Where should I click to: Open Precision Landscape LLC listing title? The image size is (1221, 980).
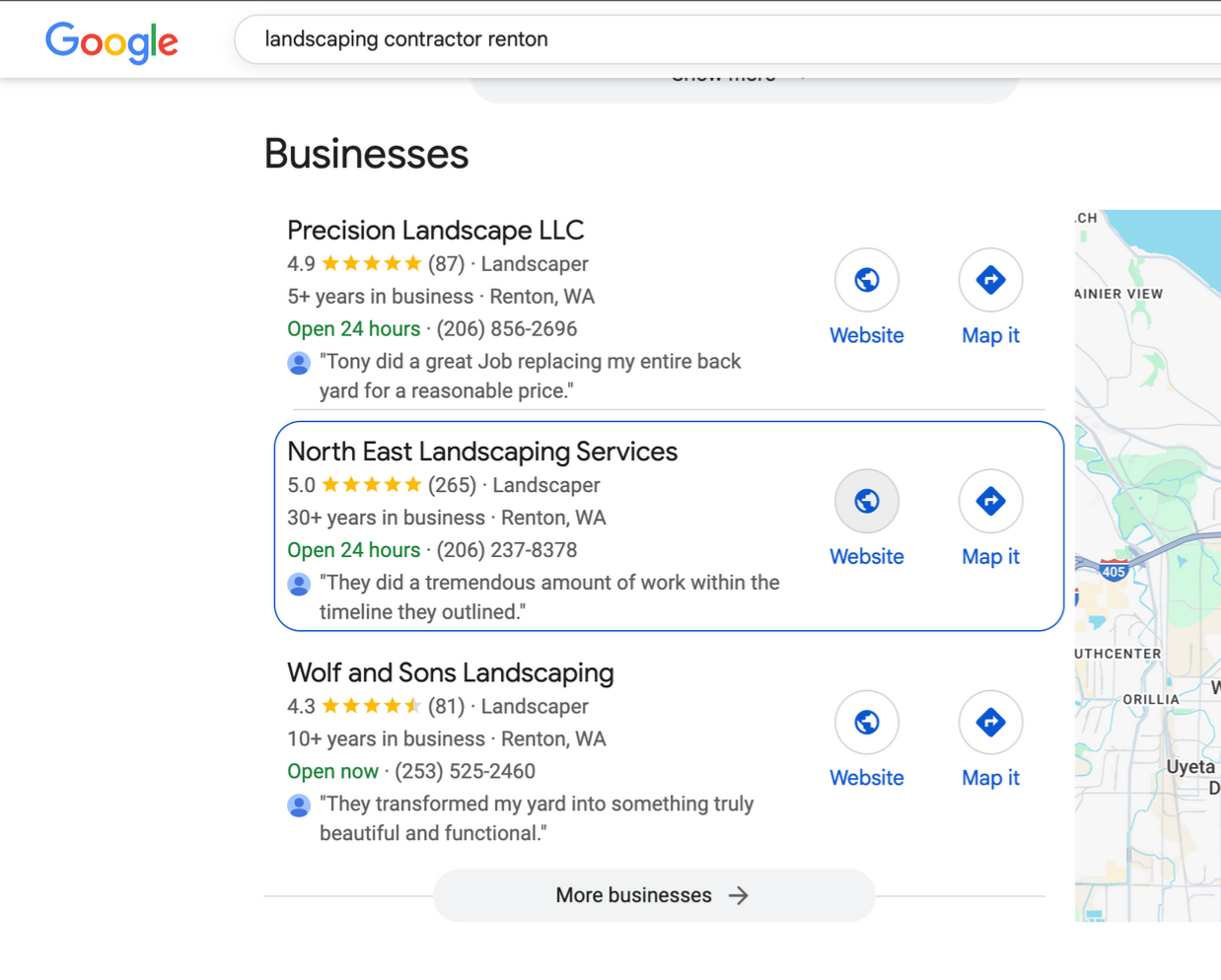pos(435,230)
